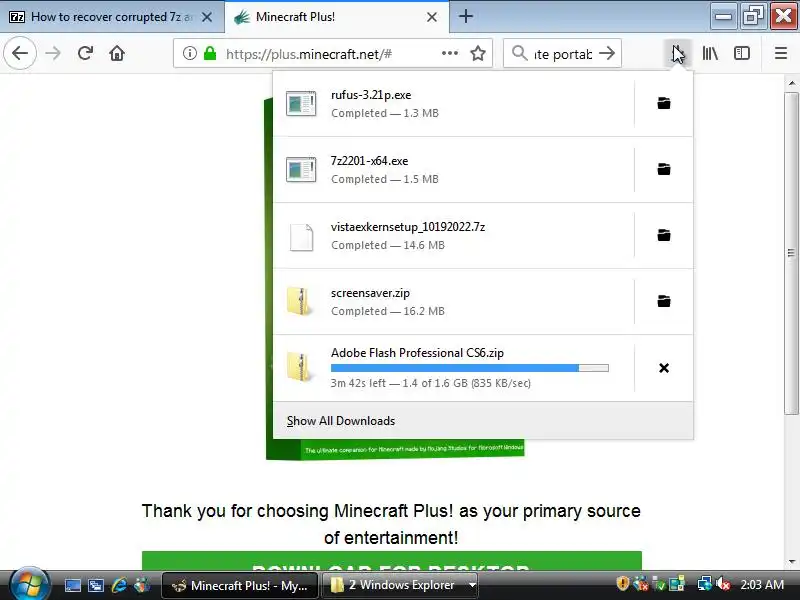Toggle the Downloads toolbar button
The height and width of the screenshot is (600, 800).
pos(678,53)
